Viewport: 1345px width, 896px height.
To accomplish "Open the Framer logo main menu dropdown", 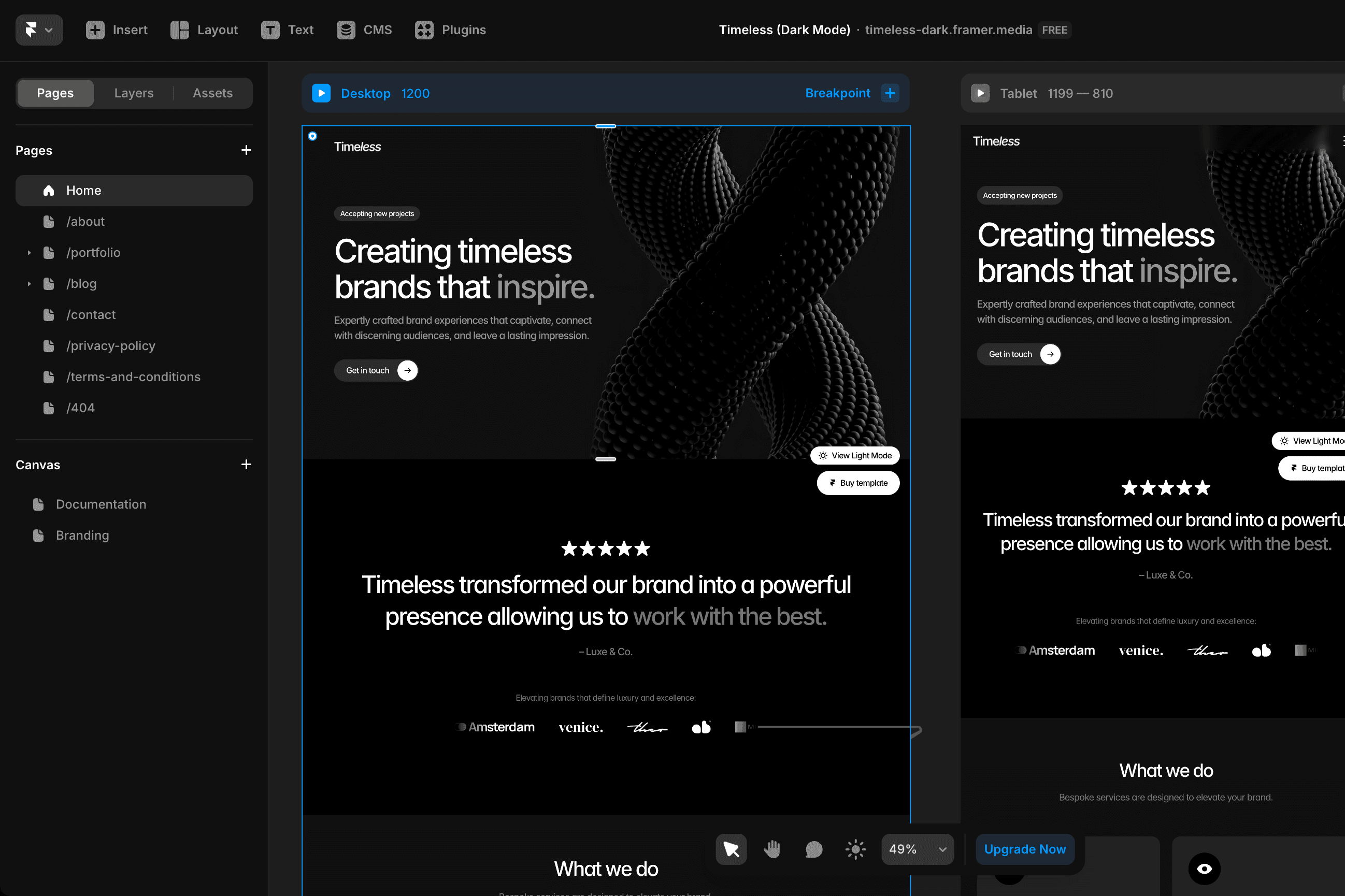I will (39, 30).
